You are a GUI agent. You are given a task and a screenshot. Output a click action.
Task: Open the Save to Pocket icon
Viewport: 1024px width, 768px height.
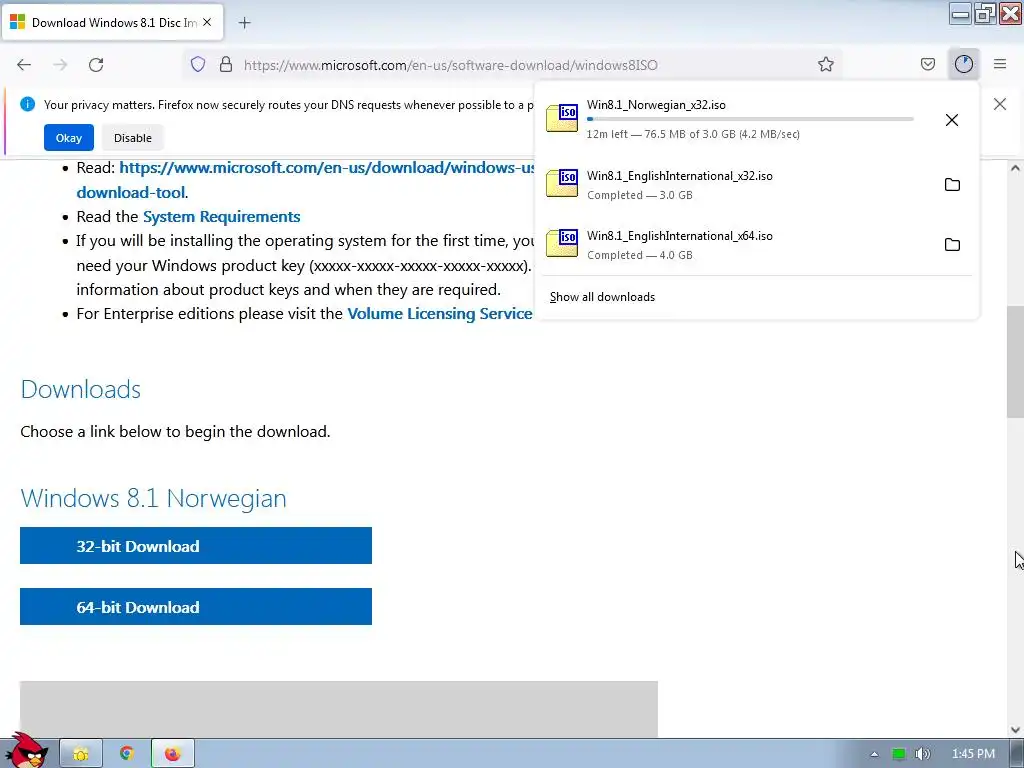point(927,64)
